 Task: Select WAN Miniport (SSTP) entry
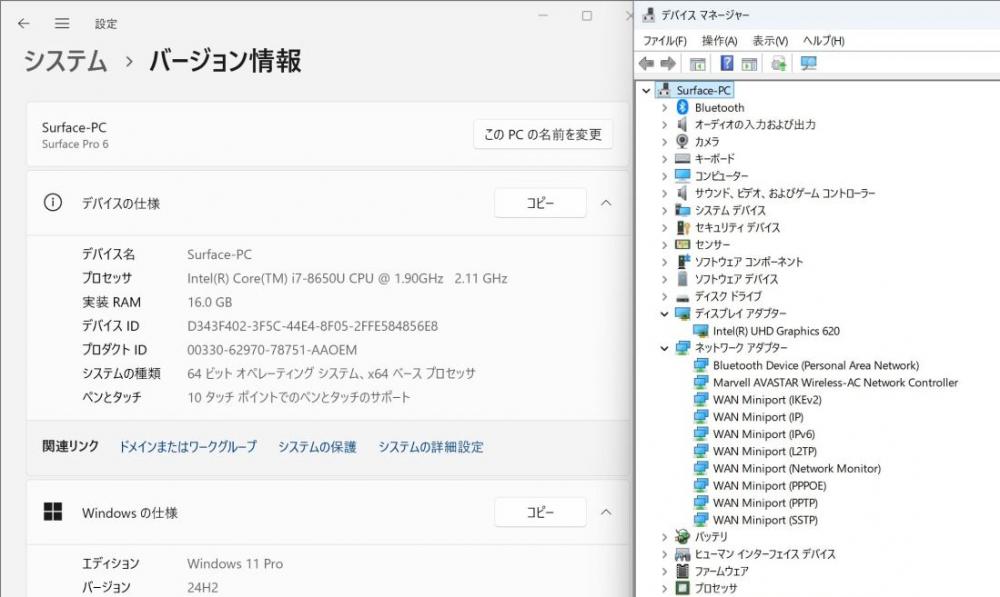765,520
